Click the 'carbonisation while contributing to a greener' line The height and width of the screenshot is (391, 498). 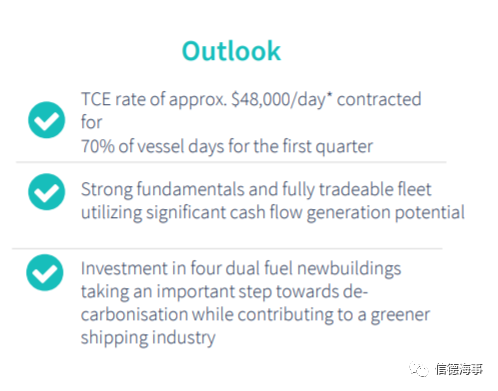coord(255,315)
